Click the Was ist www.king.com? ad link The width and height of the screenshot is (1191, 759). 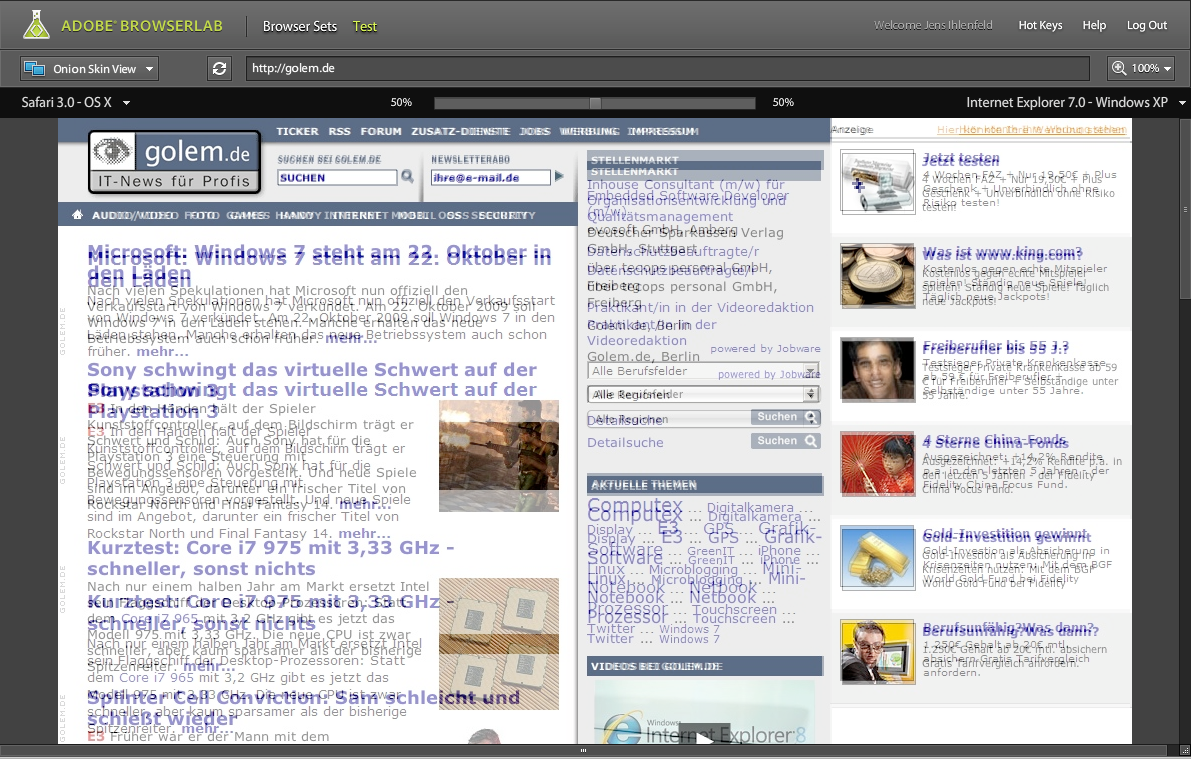point(1003,253)
